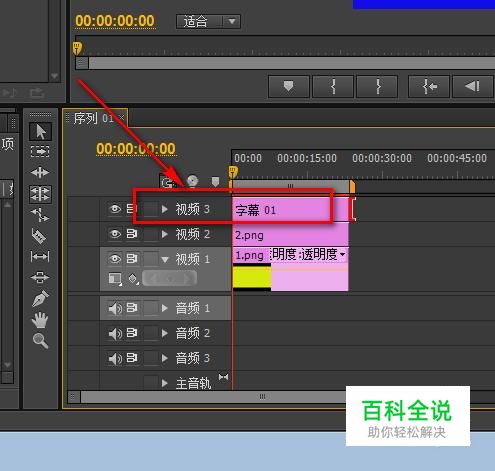Select the Zoom magnifier tool

40,340
